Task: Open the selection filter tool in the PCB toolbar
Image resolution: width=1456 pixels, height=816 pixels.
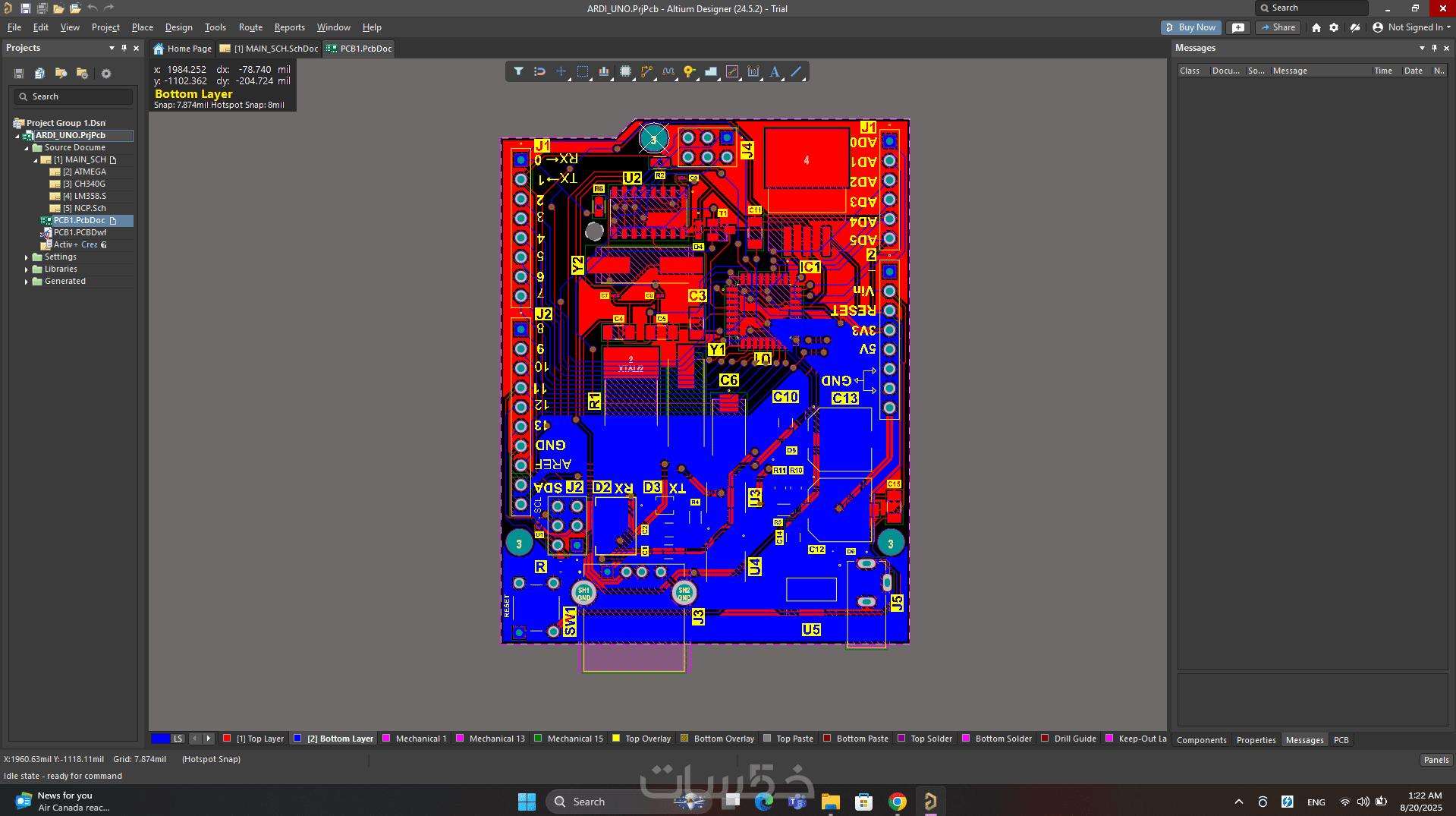Action: coord(518,71)
